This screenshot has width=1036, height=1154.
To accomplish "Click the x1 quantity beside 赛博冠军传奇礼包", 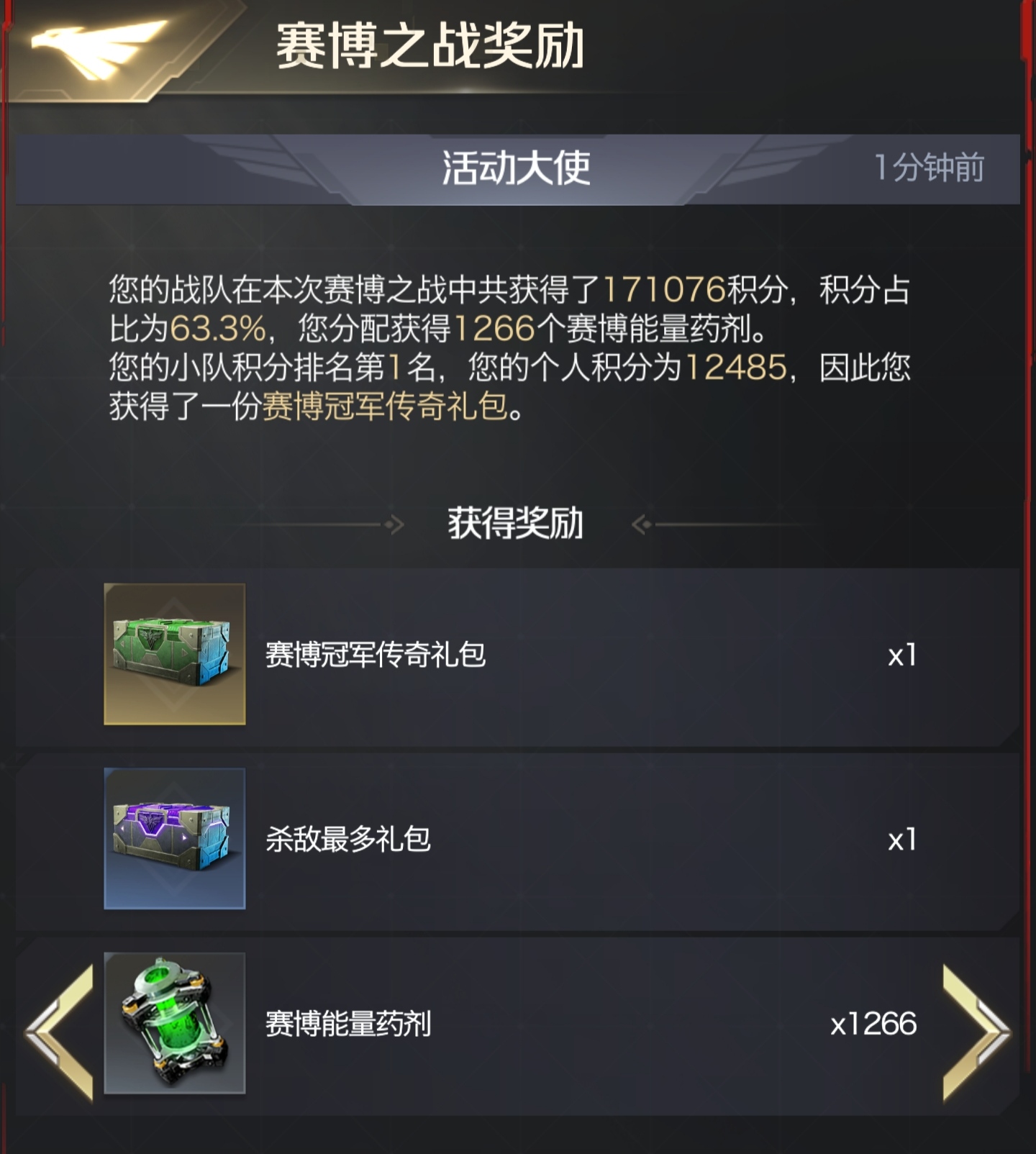I will [902, 655].
